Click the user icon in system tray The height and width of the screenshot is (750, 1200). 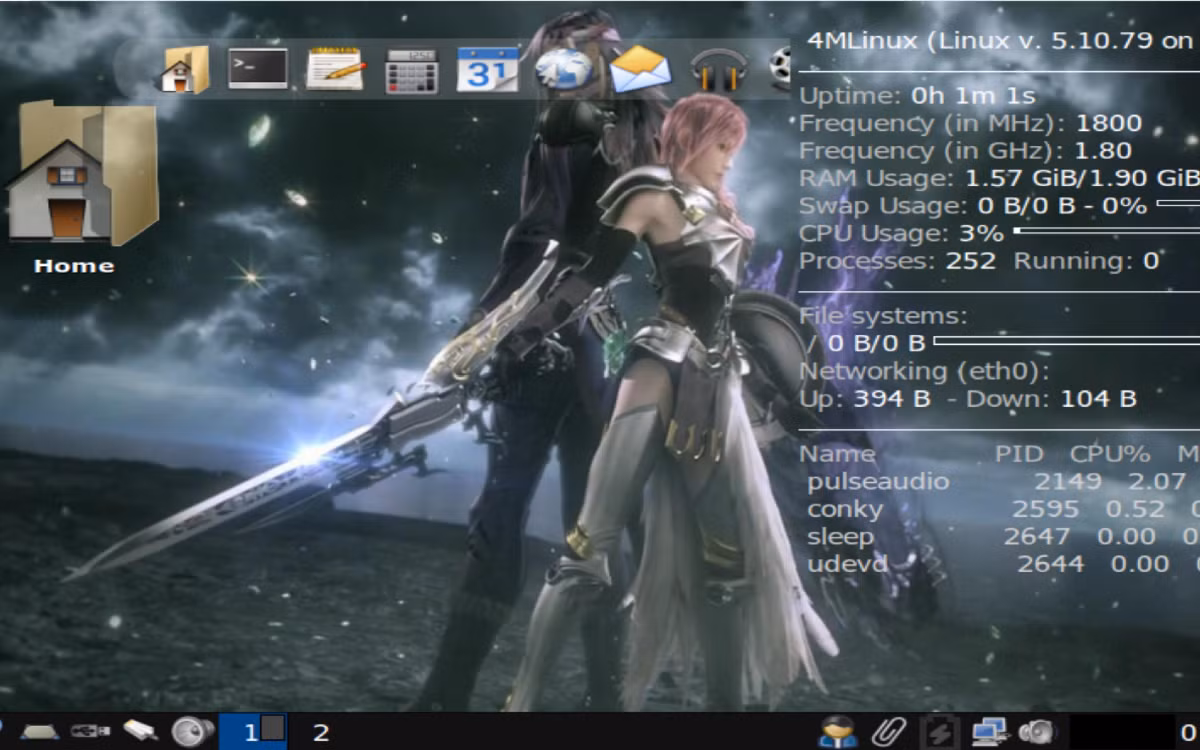point(837,732)
